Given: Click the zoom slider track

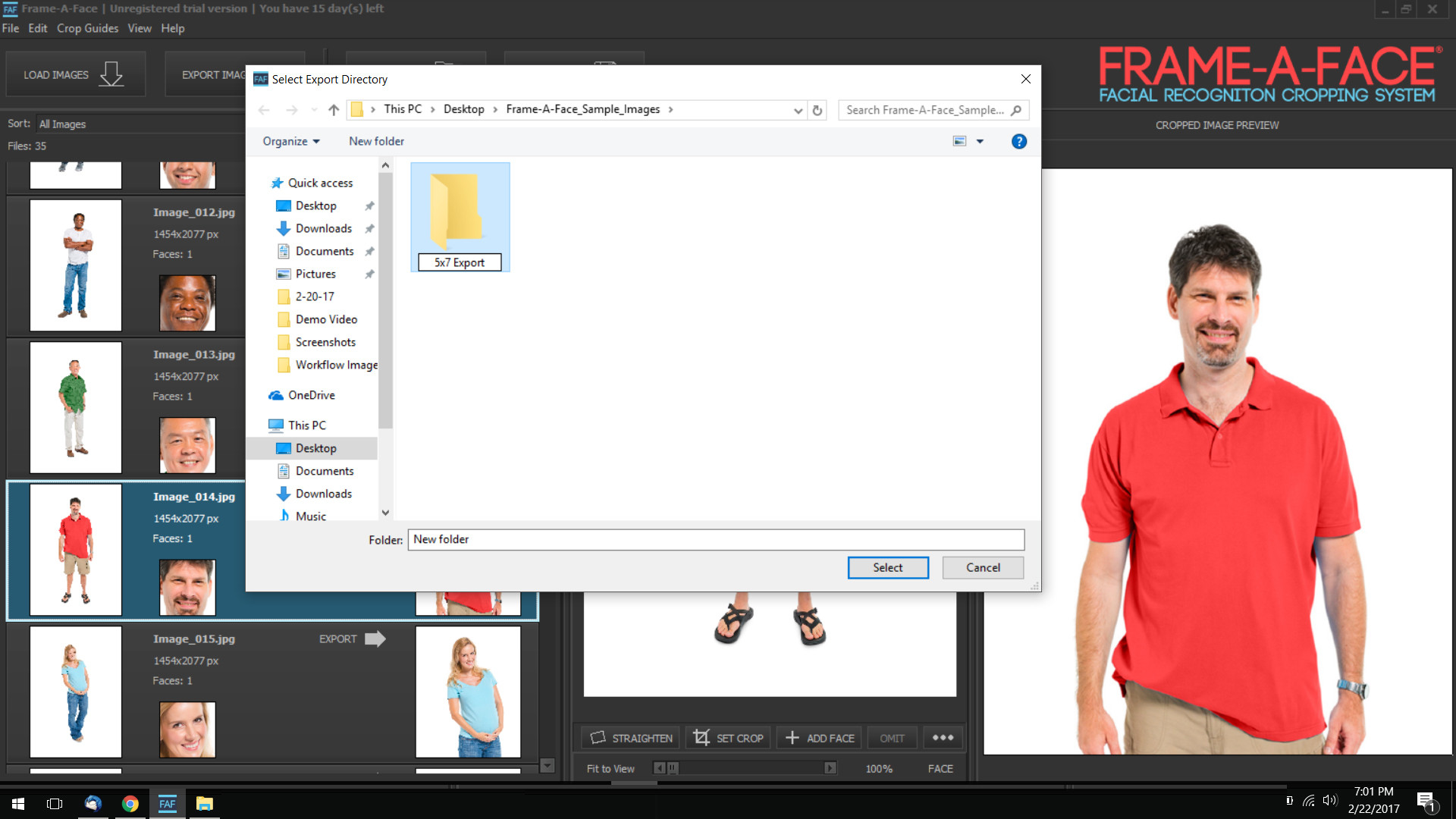Looking at the screenshot, I should coord(751,768).
